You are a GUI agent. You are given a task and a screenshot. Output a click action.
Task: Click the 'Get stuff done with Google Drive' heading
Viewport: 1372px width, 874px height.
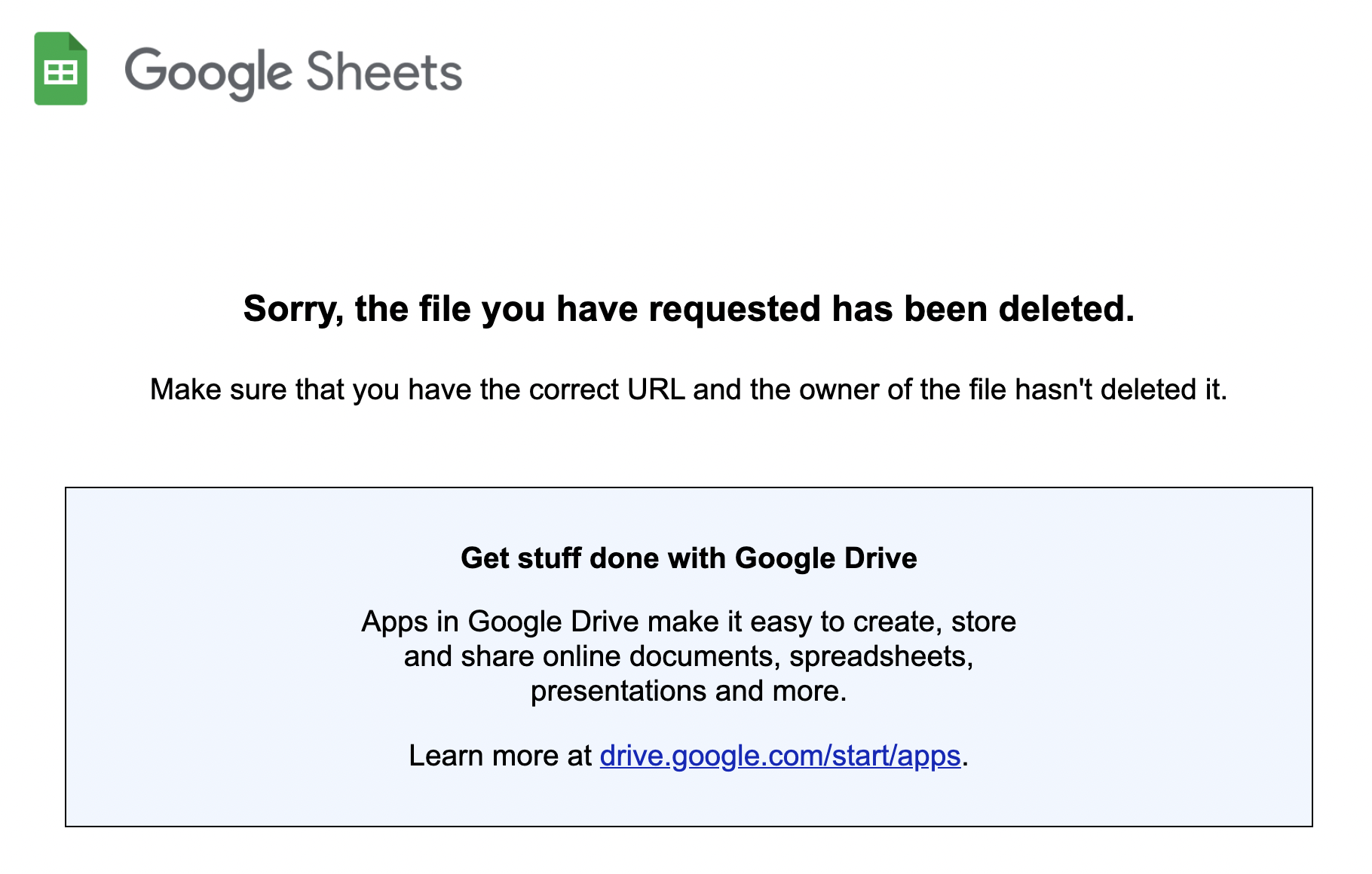(x=689, y=558)
